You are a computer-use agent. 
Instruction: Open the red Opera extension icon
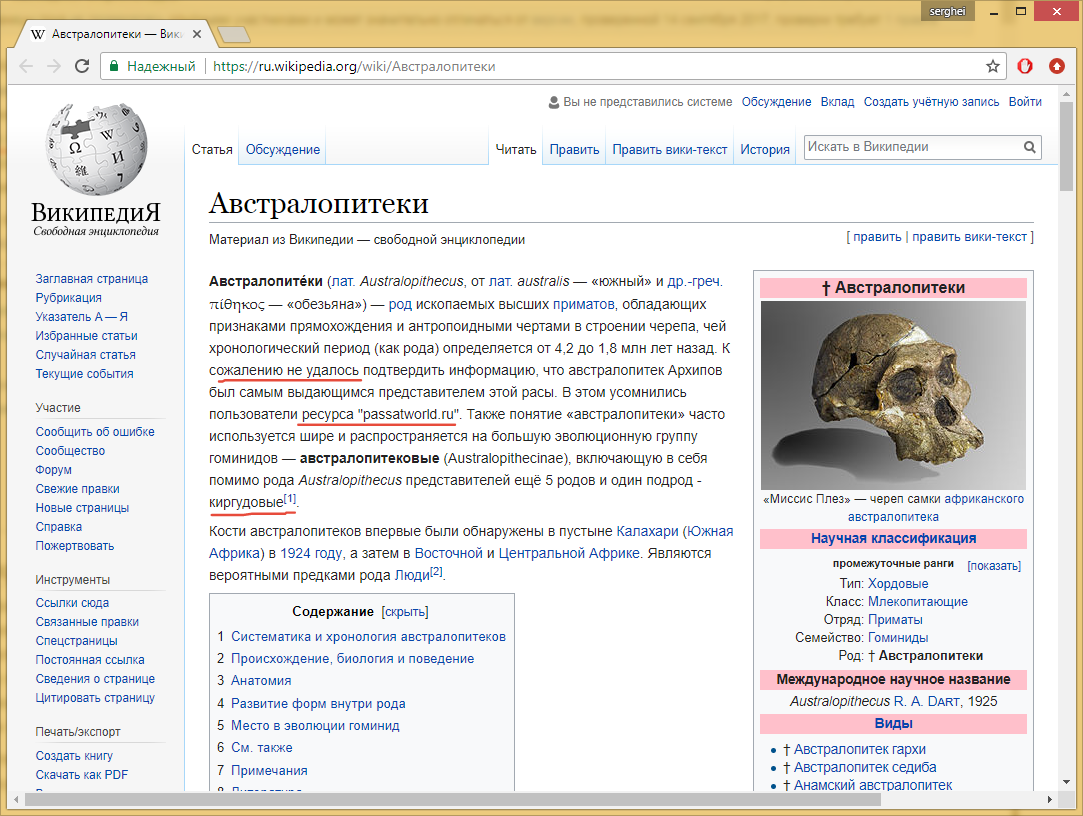click(x=1025, y=67)
